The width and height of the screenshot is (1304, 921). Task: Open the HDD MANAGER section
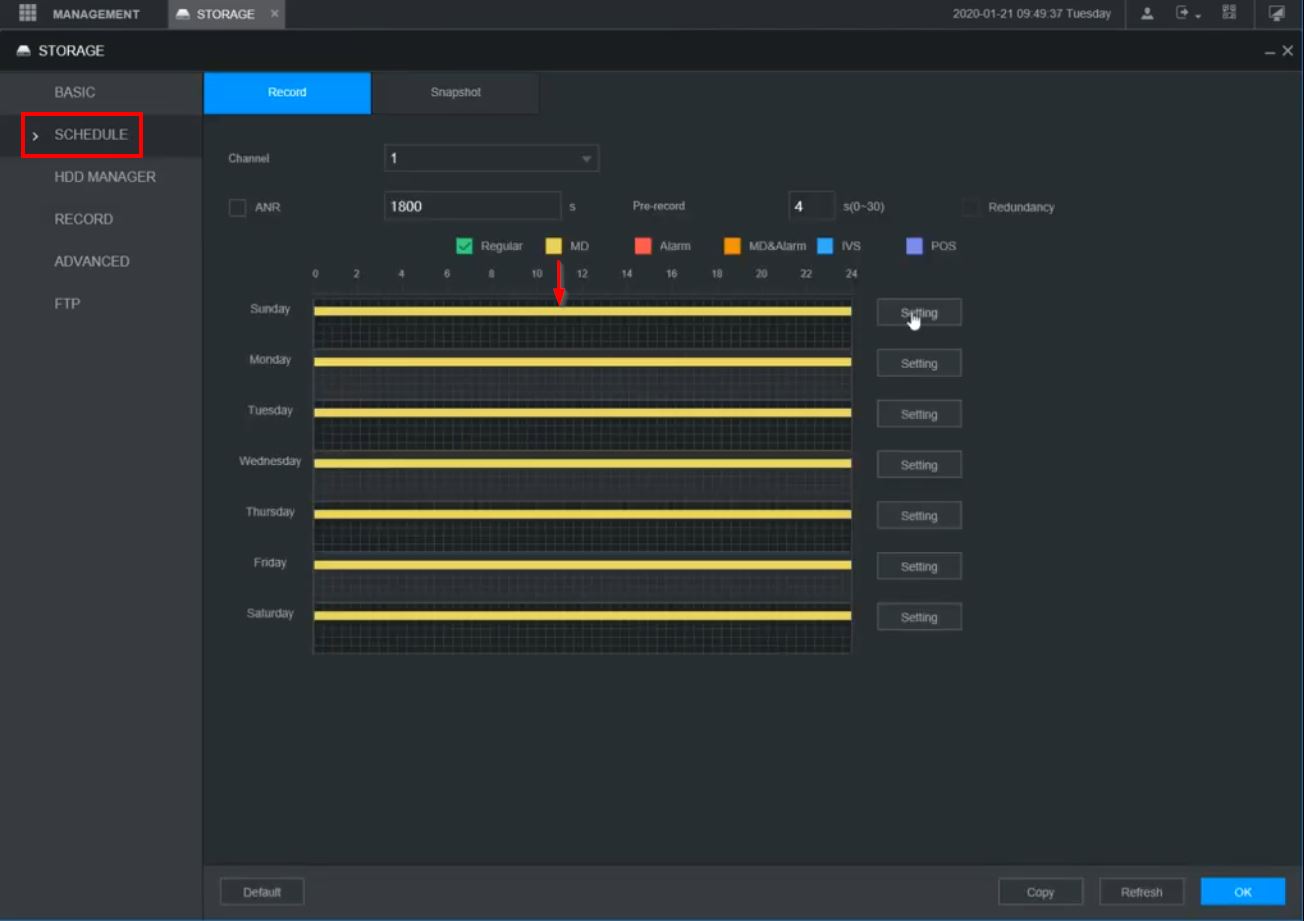click(105, 177)
